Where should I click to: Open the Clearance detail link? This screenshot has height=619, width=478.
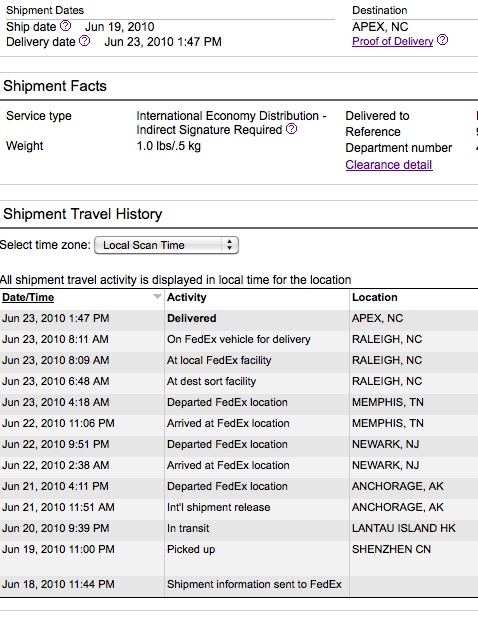coord(389,165)
